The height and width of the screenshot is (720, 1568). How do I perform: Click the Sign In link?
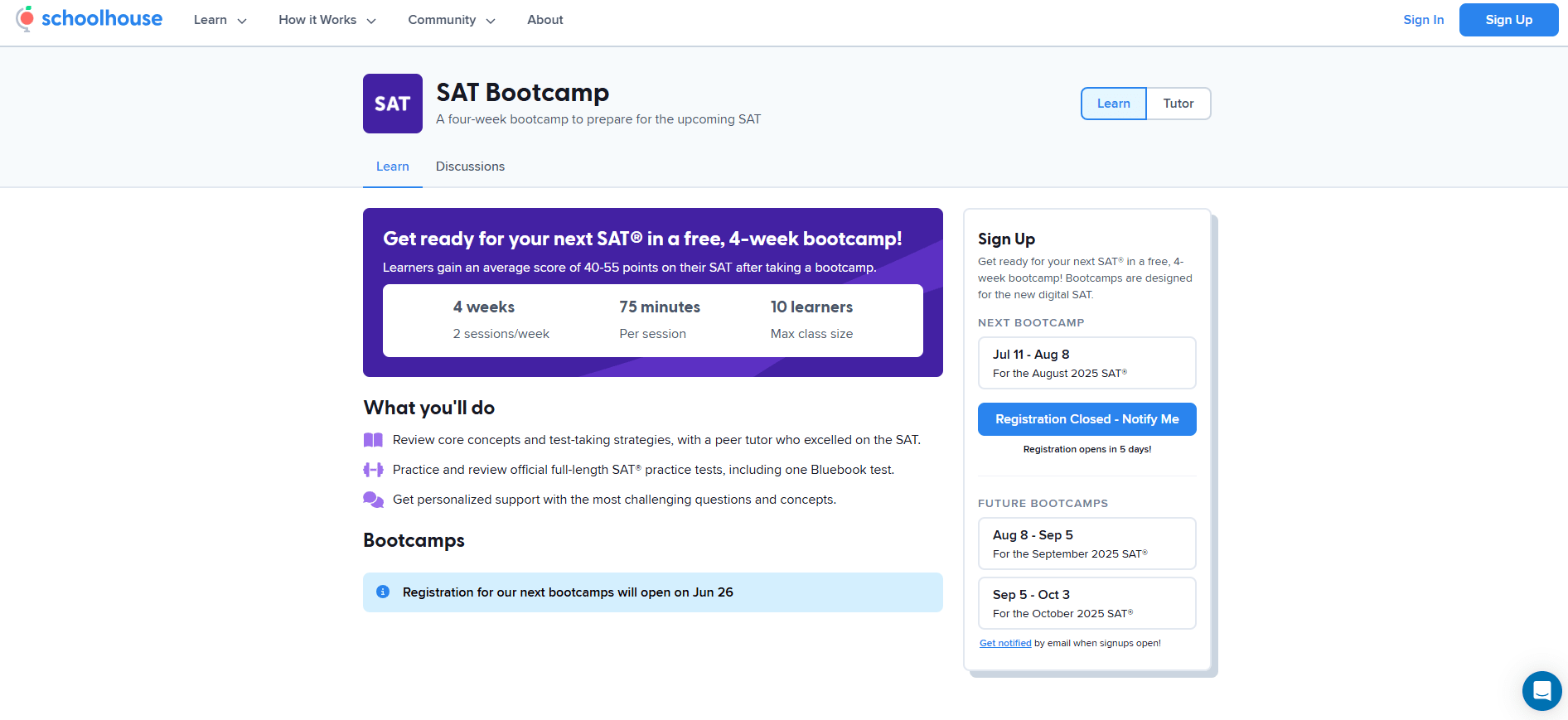1423,20
